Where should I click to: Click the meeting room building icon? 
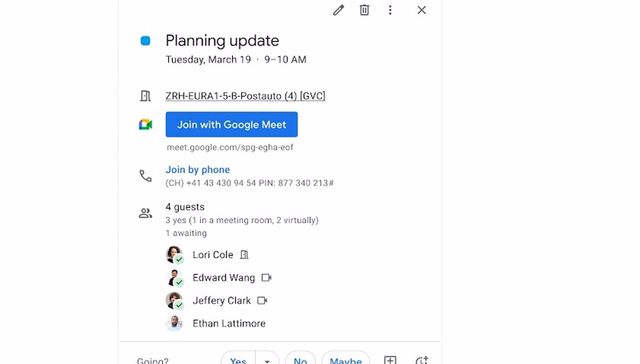pos(145,96)
